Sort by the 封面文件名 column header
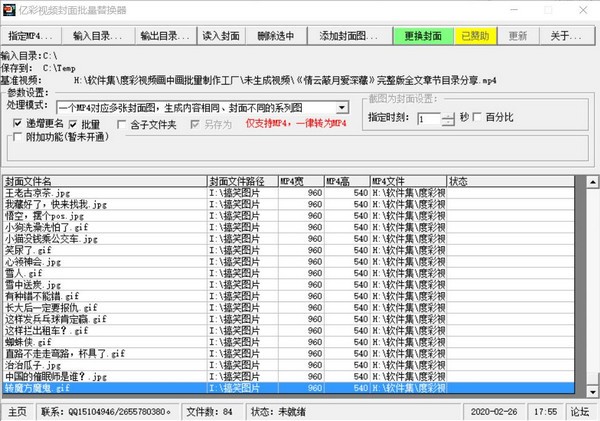Viewport: 600px width, 421px height. (x=104, y=182)
